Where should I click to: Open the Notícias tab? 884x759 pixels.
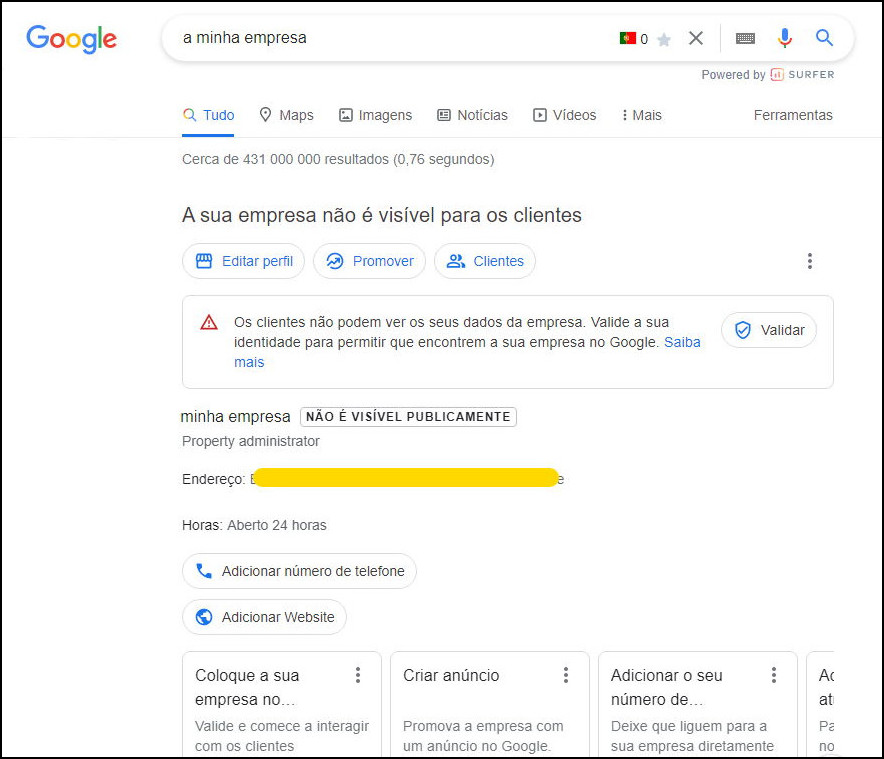tap(472, 115)
